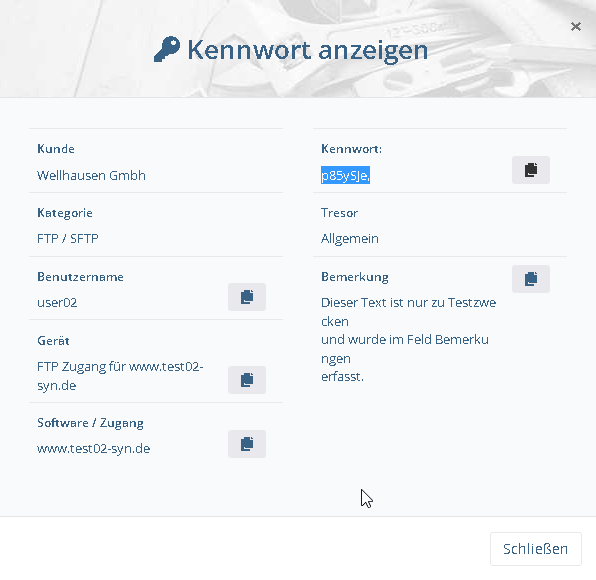Click the key icon beside the title
The width and height of the screenshot is (596, 580).
click(167, 49)
